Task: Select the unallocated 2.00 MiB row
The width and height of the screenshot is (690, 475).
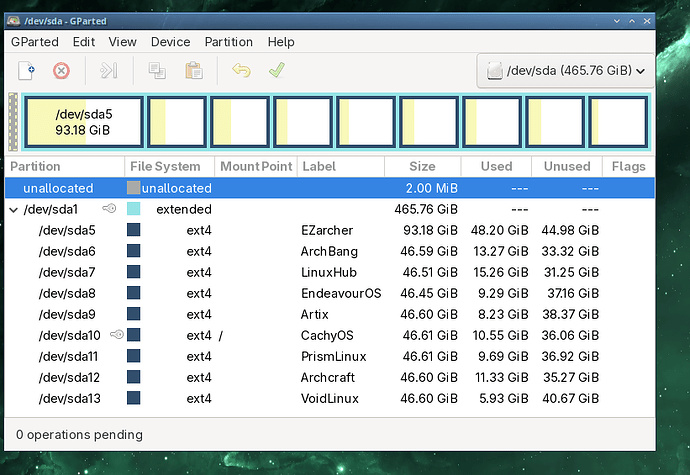Action: (x=330, y=188)
